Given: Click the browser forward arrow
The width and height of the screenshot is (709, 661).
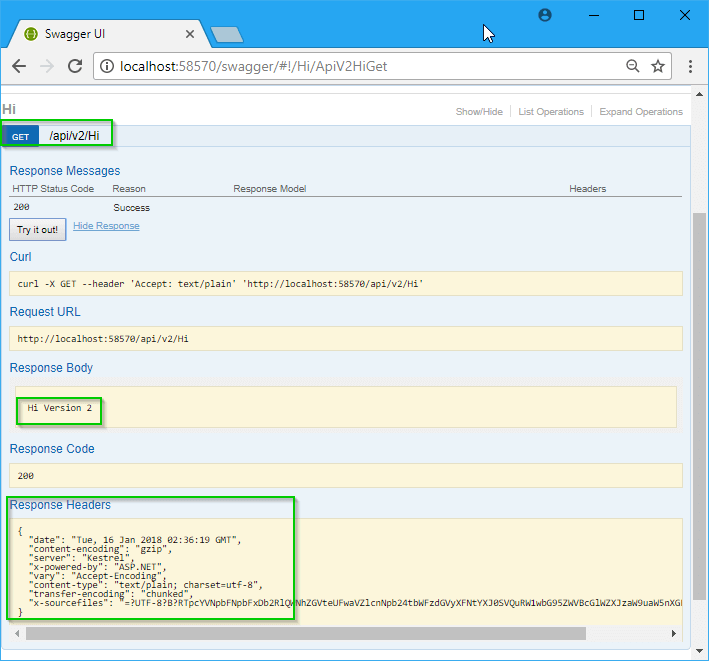Looking at the screenshot, I should click(x=46, y=66).
